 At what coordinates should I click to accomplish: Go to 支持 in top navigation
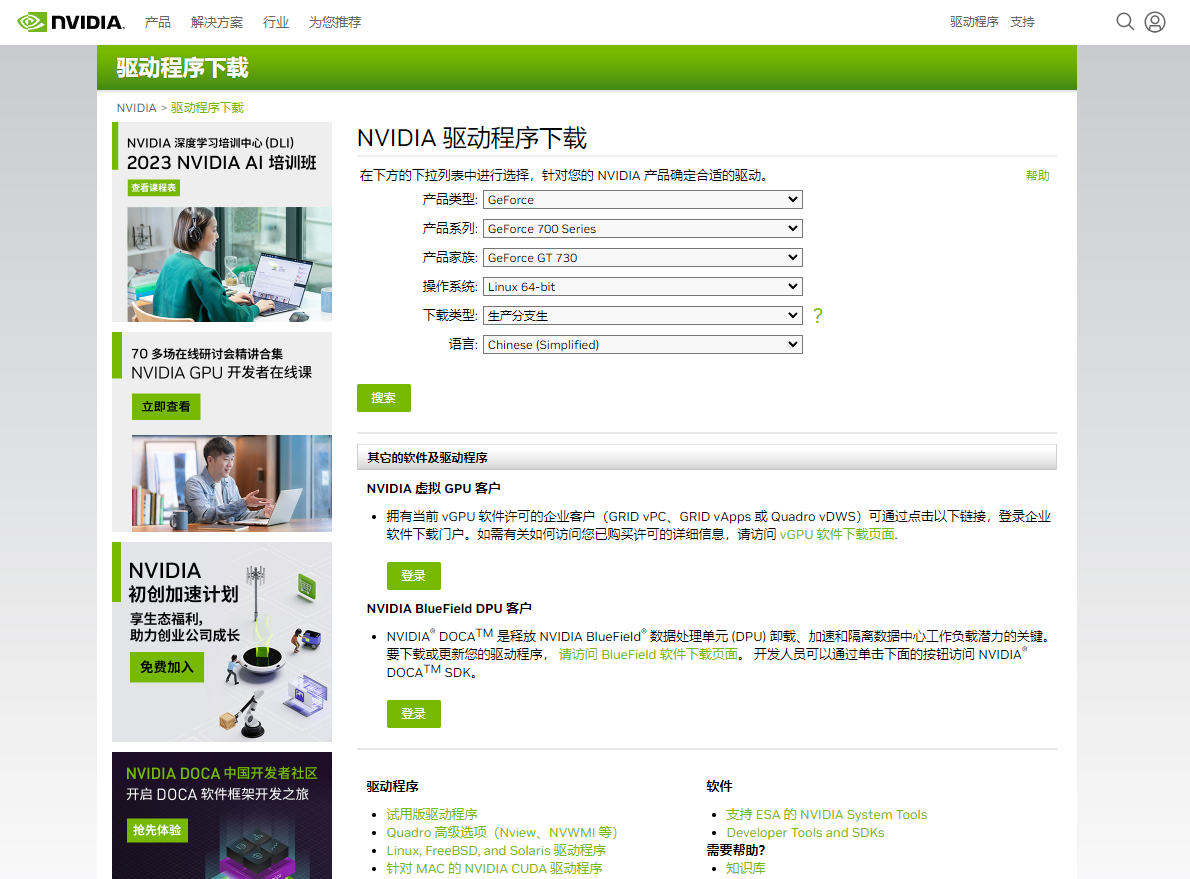click(x=1022, y=22)
